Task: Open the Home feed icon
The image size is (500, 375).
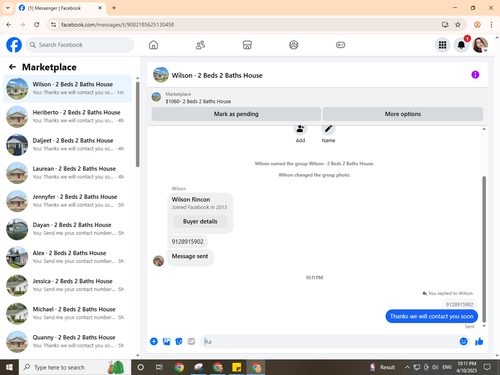Action: [x=153, y=45]
